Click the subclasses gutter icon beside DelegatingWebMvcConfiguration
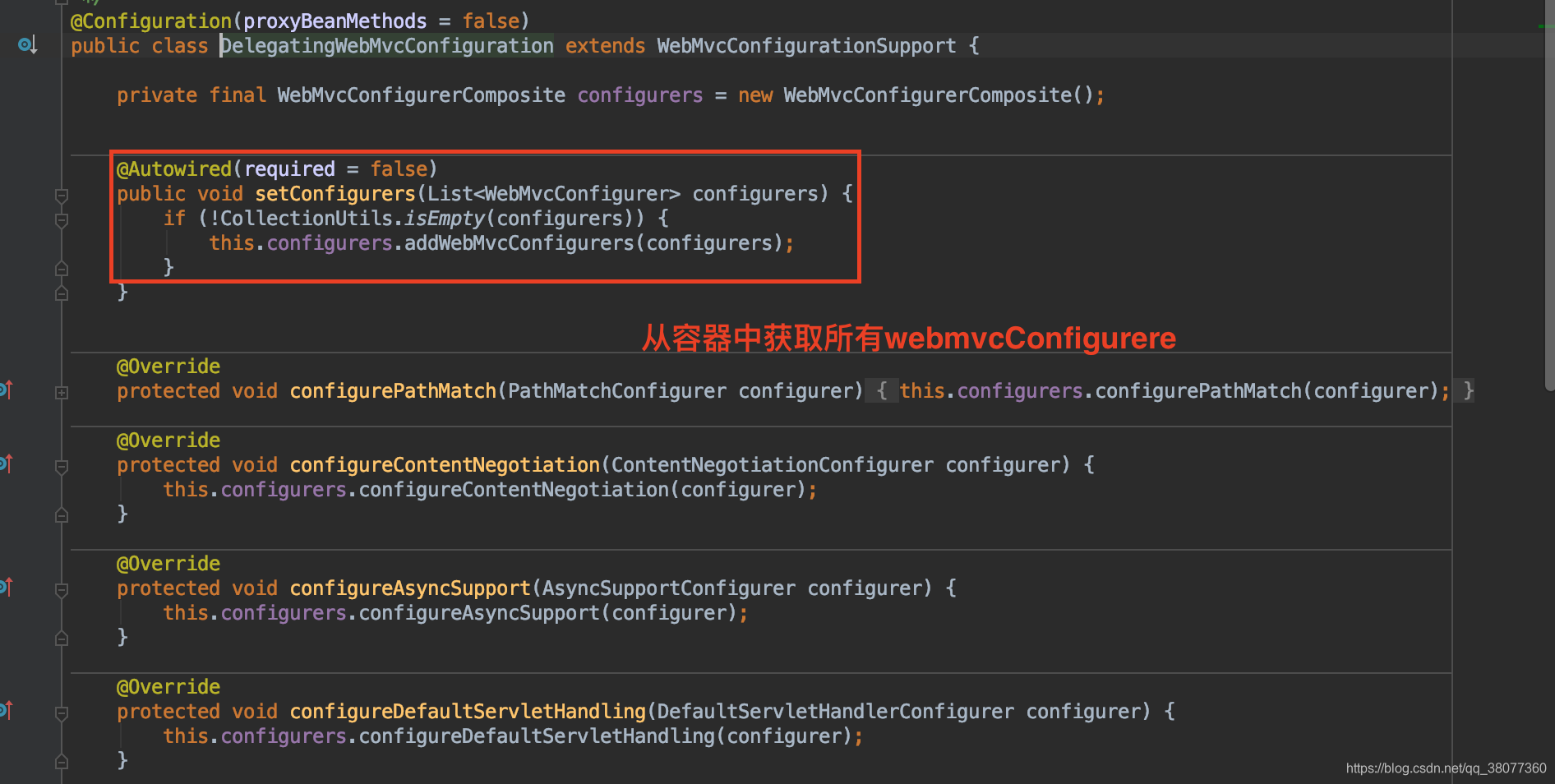 pyautogui.click(x=27, y=45)
